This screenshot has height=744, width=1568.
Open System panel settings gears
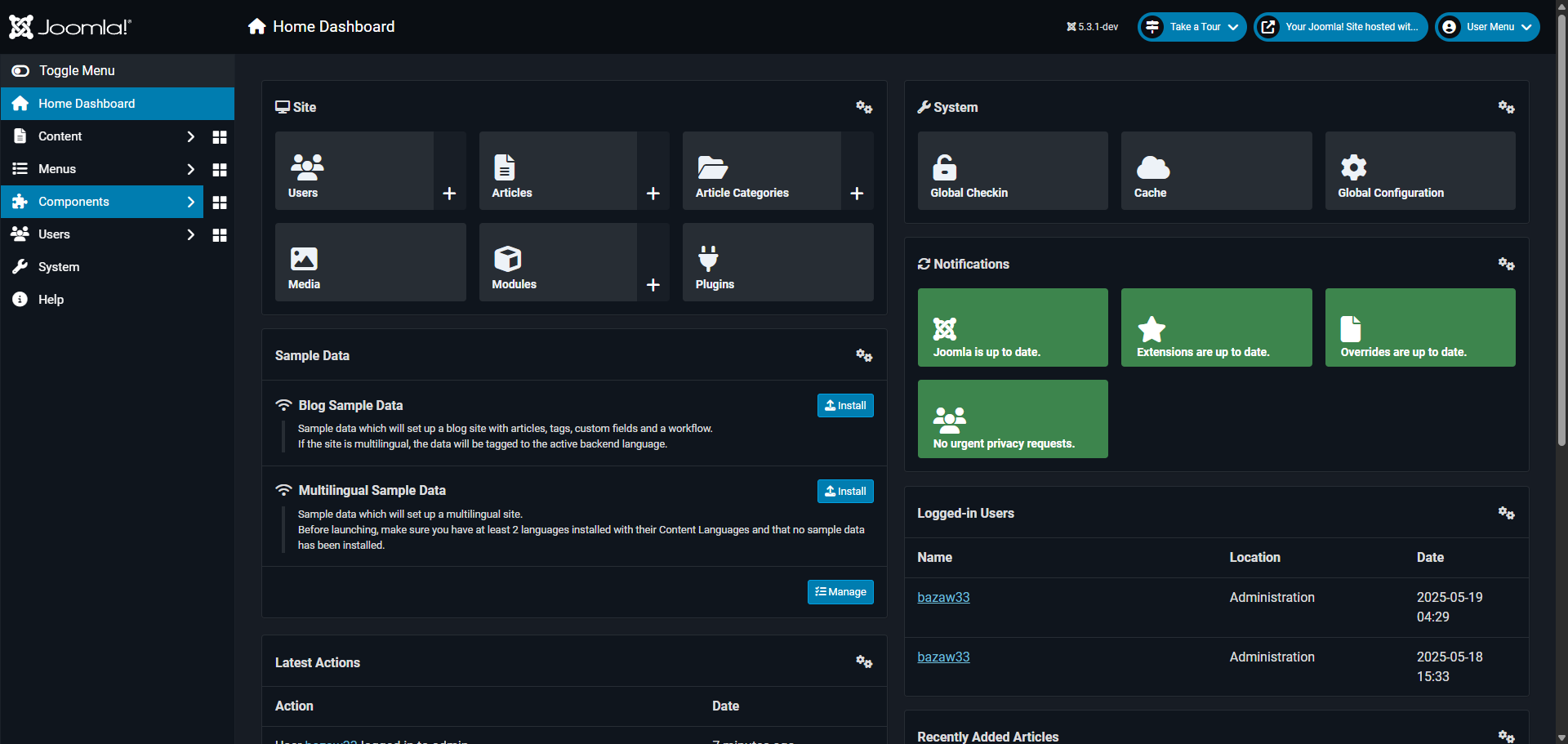coord(1507,107)
